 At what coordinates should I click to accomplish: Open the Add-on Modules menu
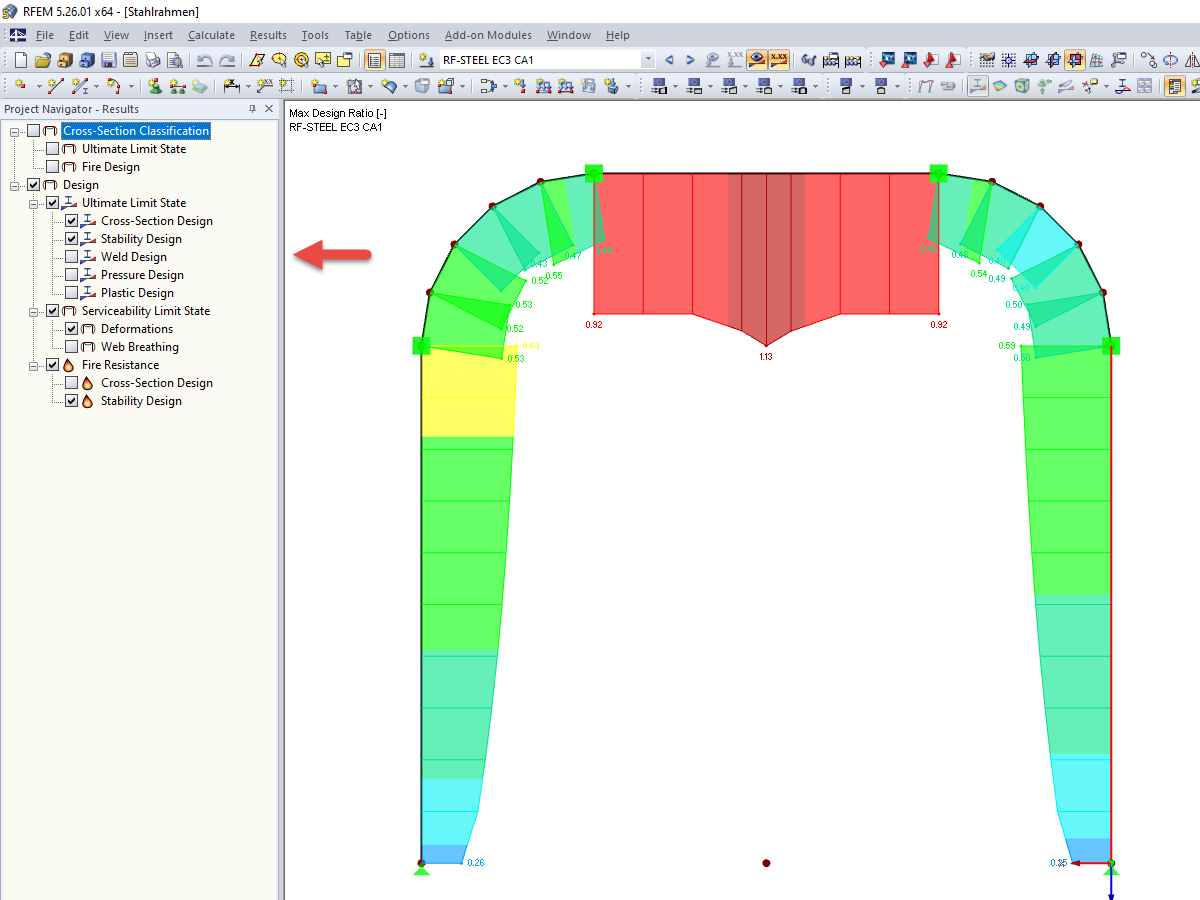click(488, 35)
